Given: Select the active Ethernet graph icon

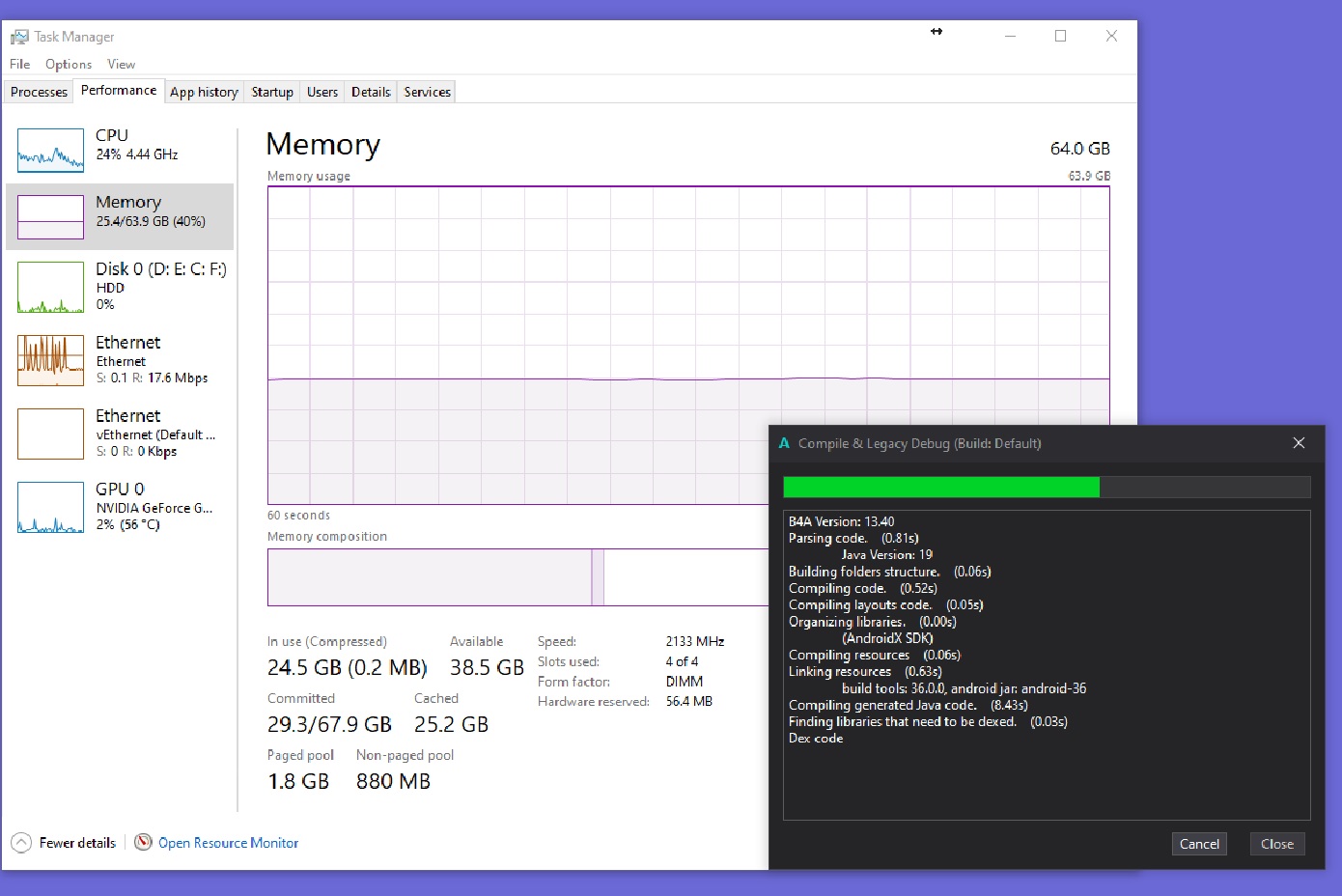Looking at the screenshot, I should pyautogui.click(x=50, y=360).
